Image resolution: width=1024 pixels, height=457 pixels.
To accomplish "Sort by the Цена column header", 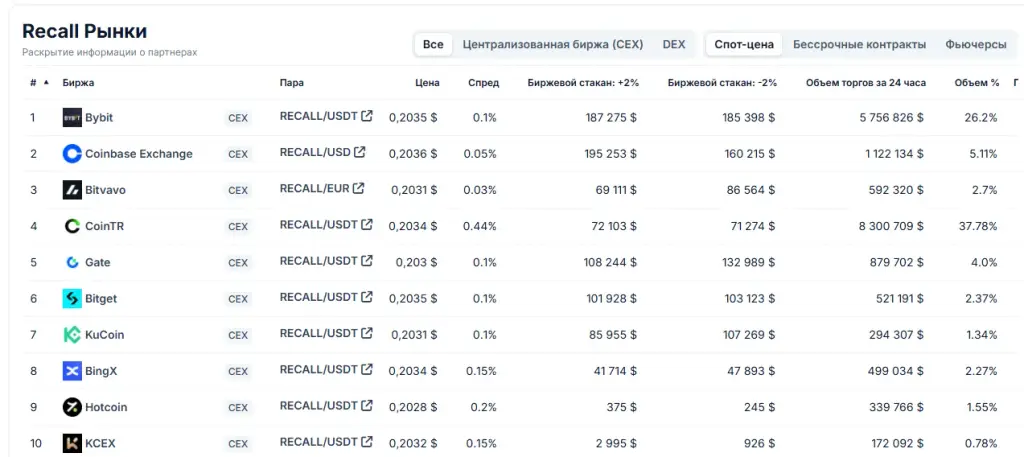I will pyautogui.click(x=427, y=83).
